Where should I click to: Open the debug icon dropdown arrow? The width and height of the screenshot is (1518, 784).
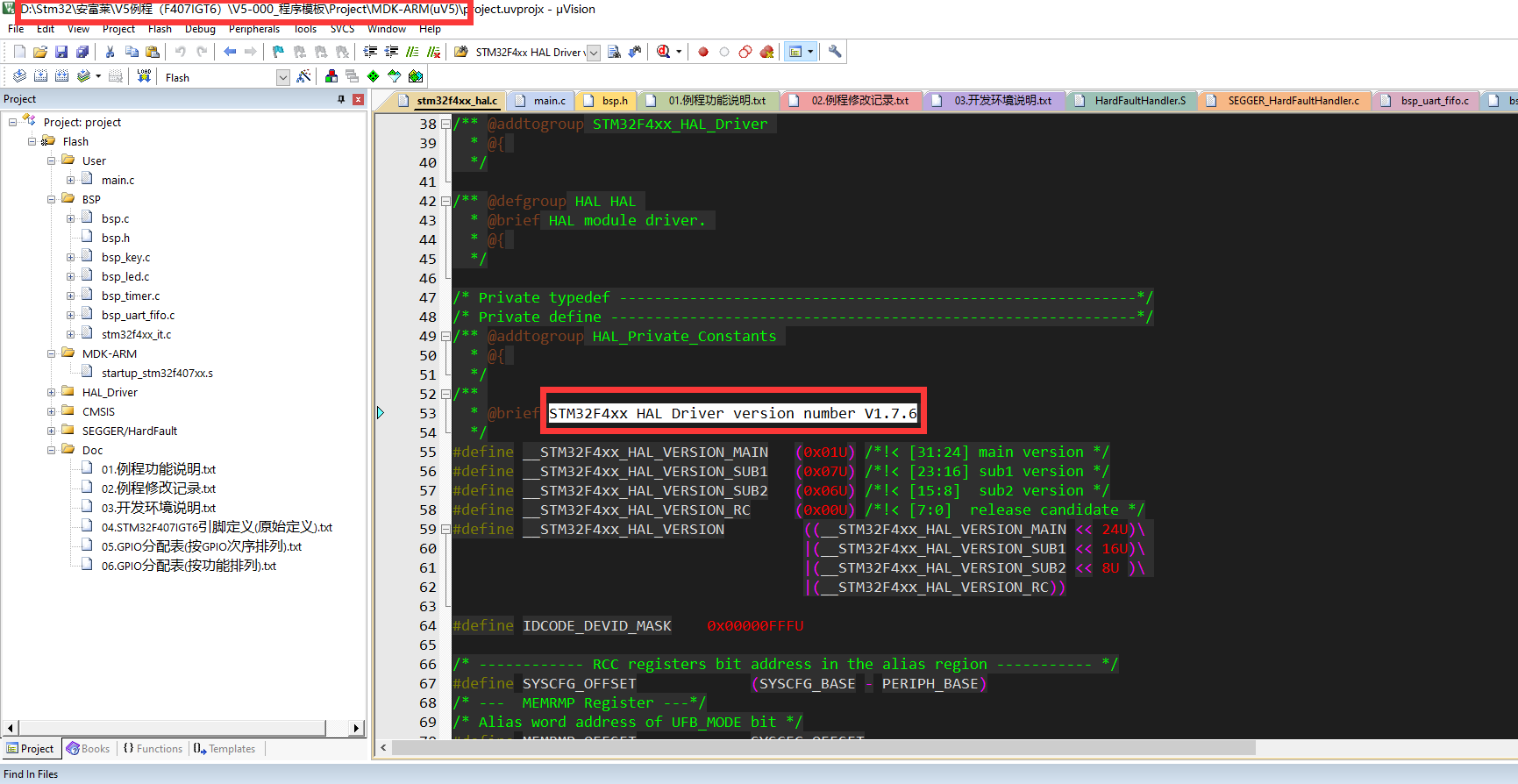pyautogui.click(x=679, y=52)
